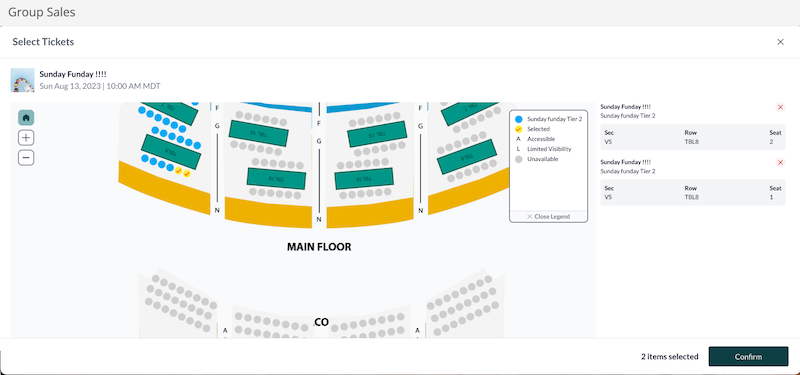The image size is (800, 375).
Task: Click the Sunday Funday event thumbnail
Action: (x=22, y=80)
